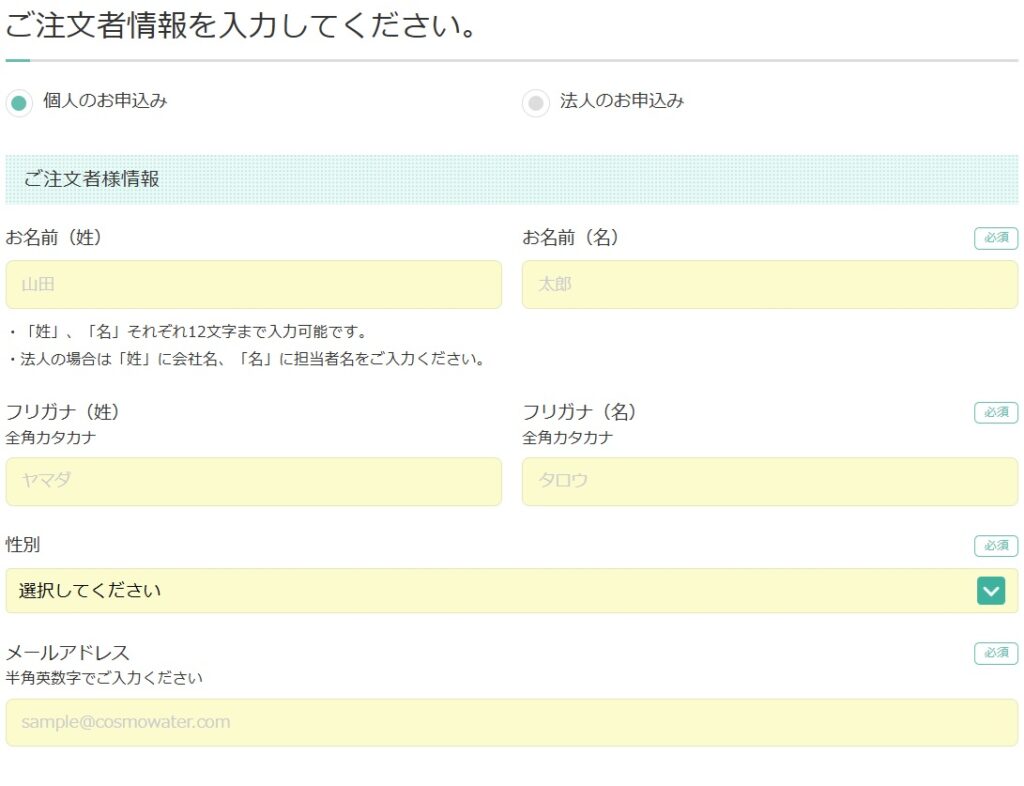Select the 個人のお申込み radio button
Image resolution: width=1024 pixels, height=786 pixels.
[x=19, y=103]
